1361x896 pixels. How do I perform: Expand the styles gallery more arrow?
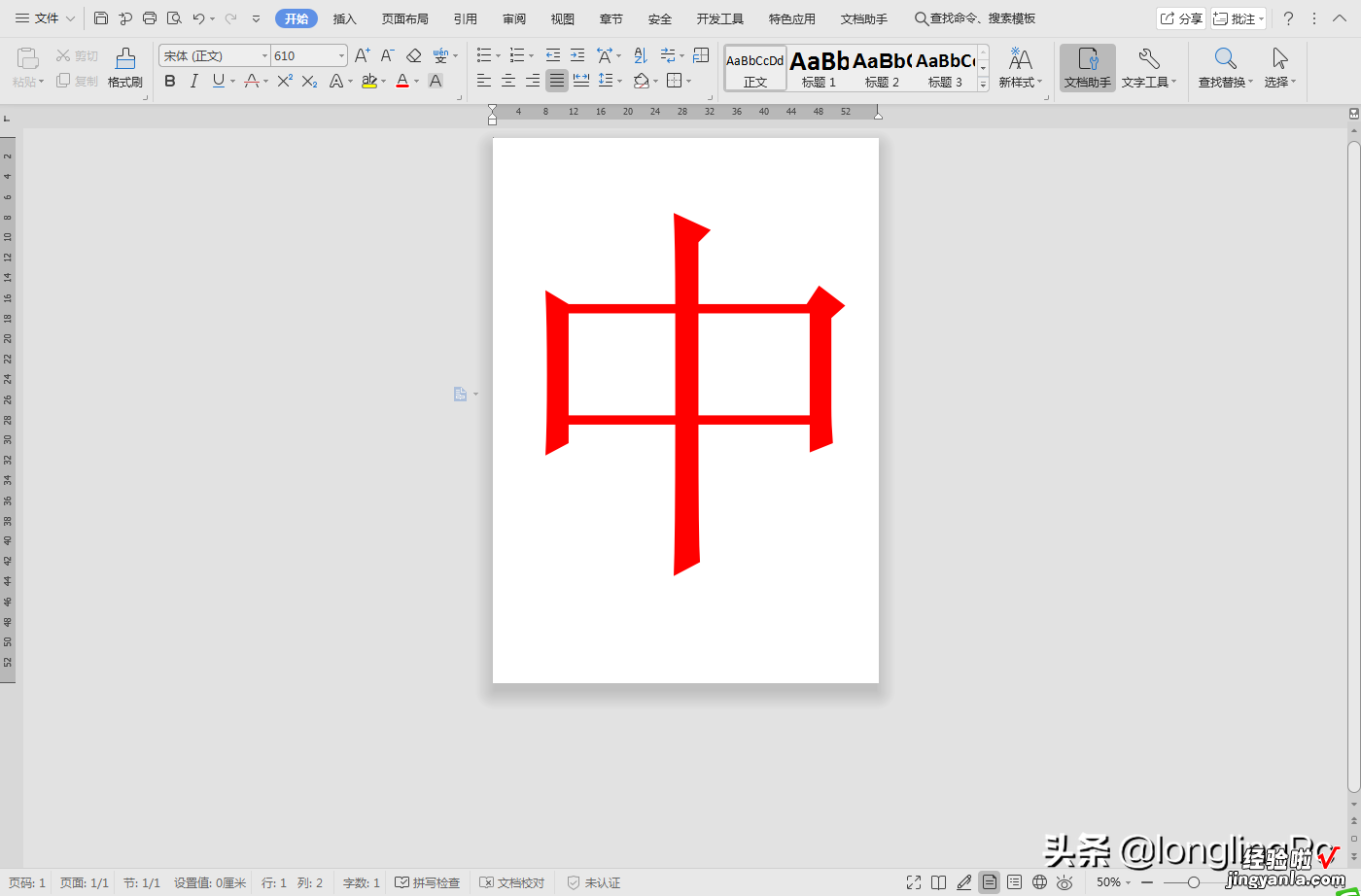coord(983,86)
